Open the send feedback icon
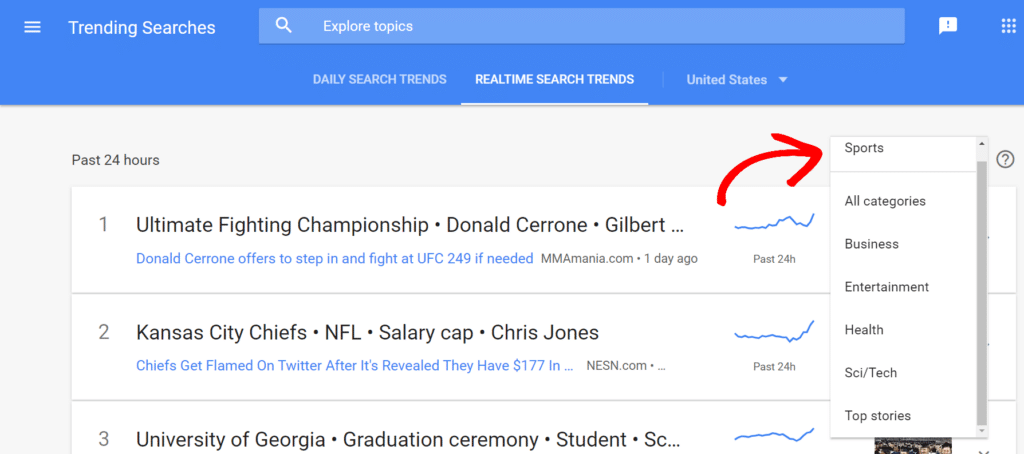The image size is (1024, 454). pos(948,26)
